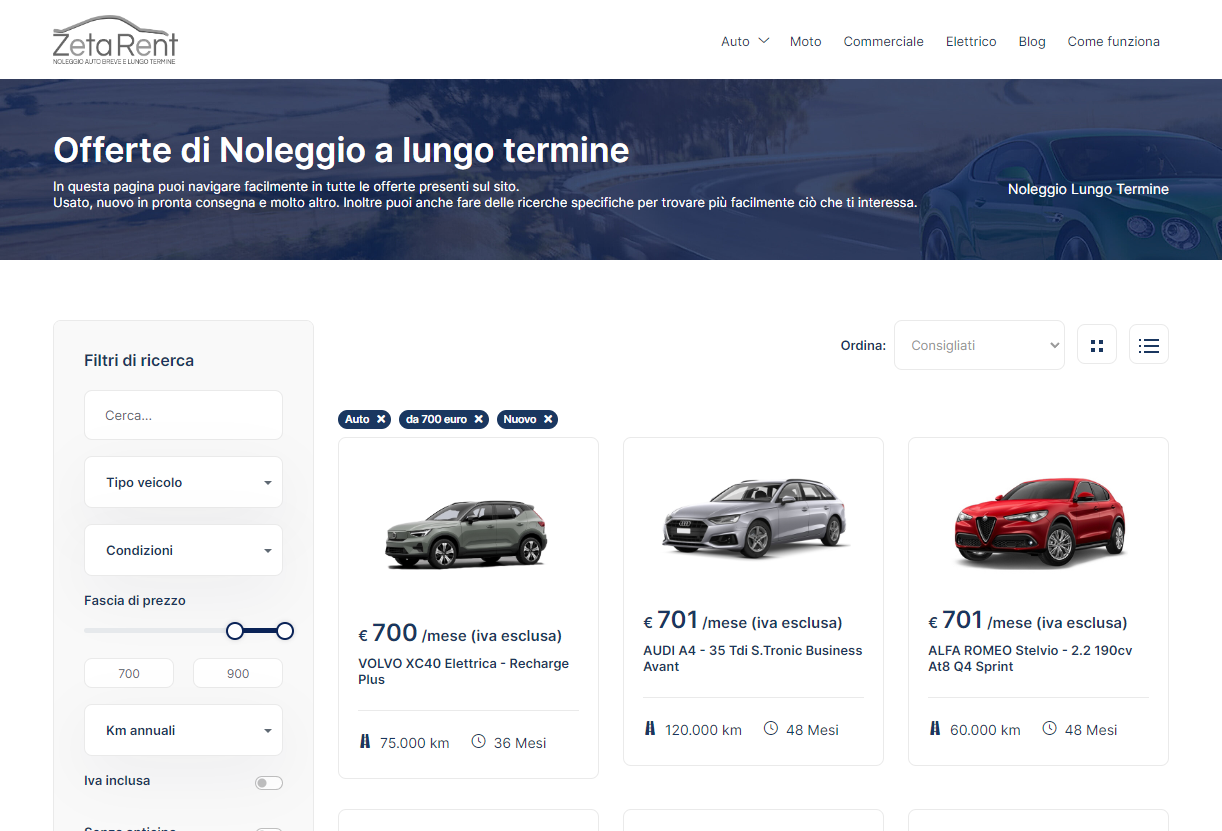The width and height of the screenshot is (1222, 831).
Task: Open the Audi A4 35 Tdi Business Avant offer
Action: click(x=752, y=658)
